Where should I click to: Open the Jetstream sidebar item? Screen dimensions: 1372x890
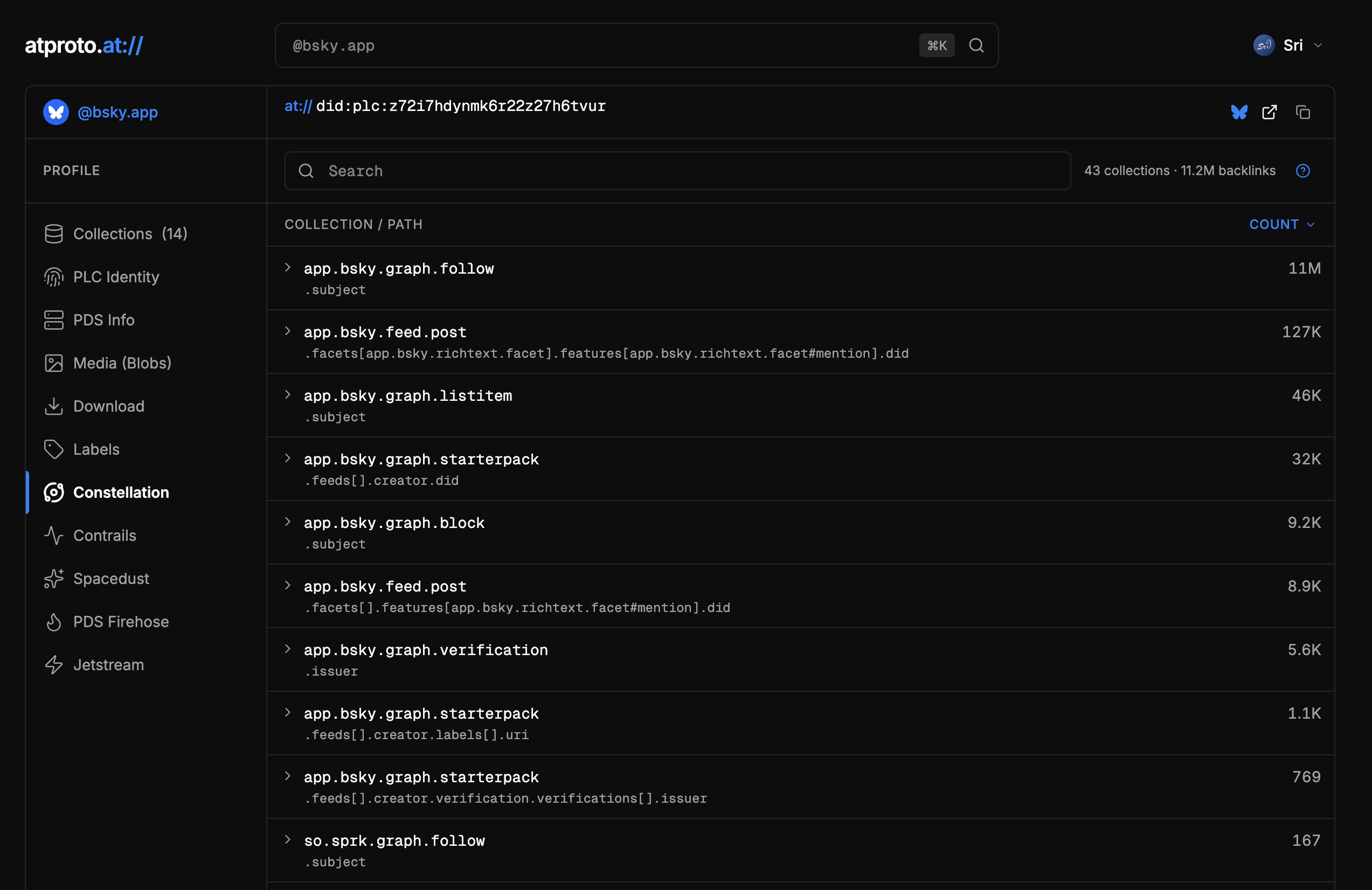[108, 665]
